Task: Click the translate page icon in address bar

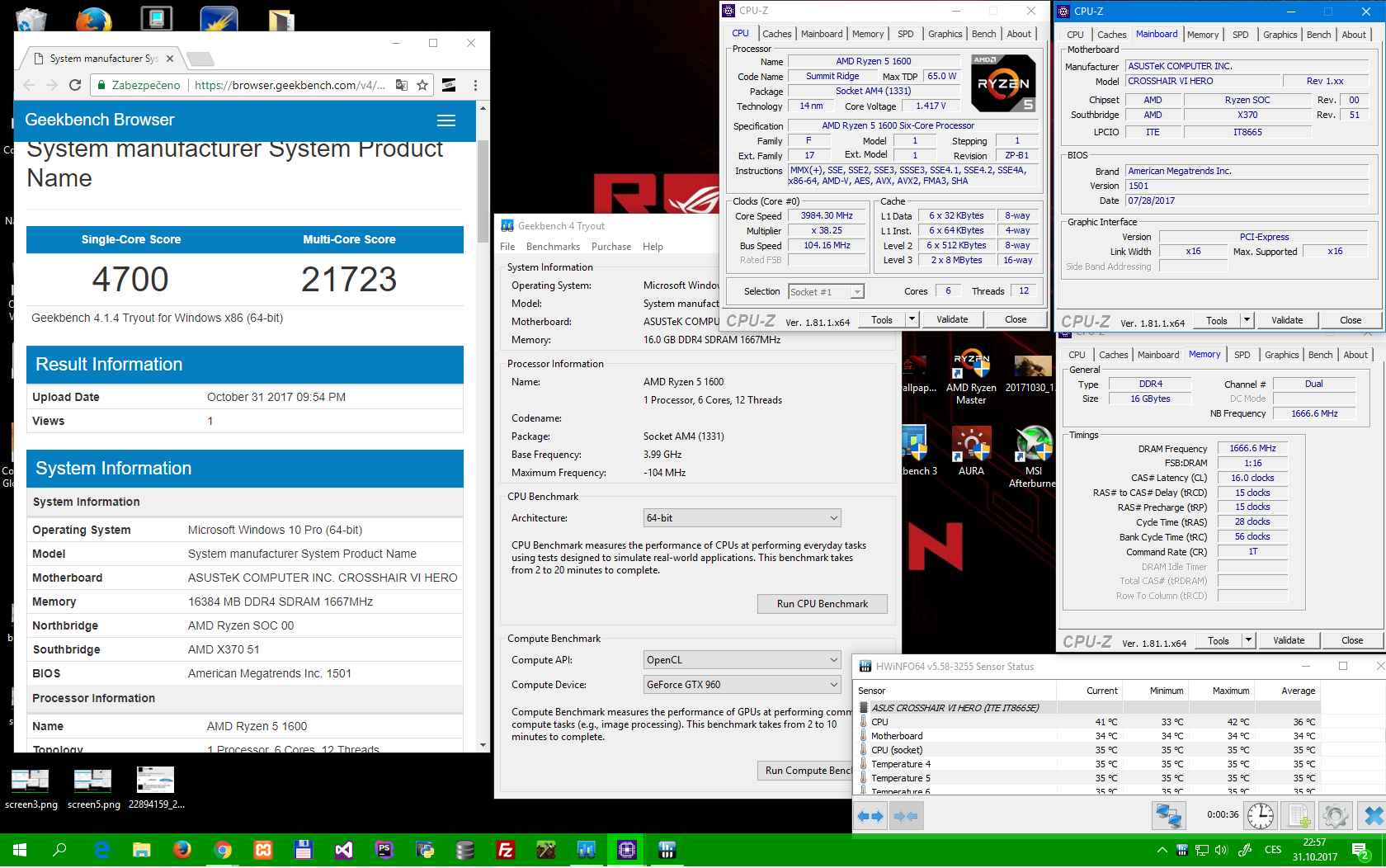Action: click(402, 85)
